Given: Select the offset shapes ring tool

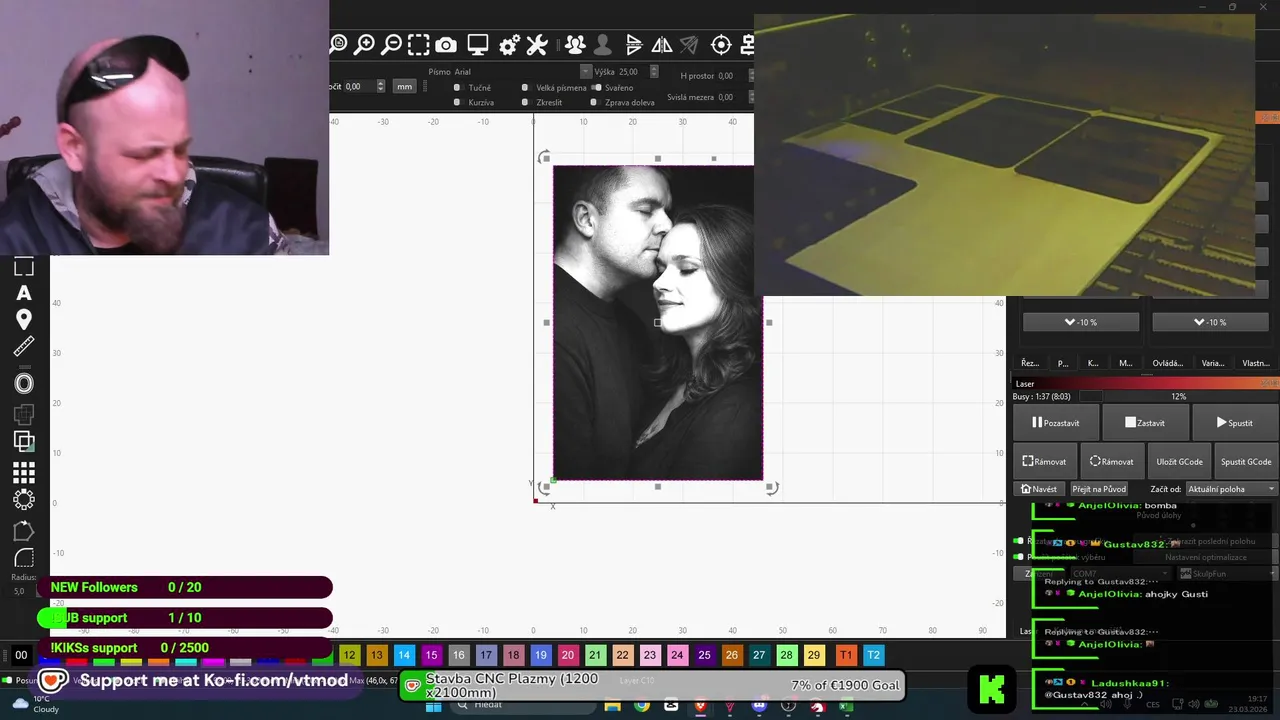Looking at the screenshot, I should pyautogui.click(x=24, y=383).
